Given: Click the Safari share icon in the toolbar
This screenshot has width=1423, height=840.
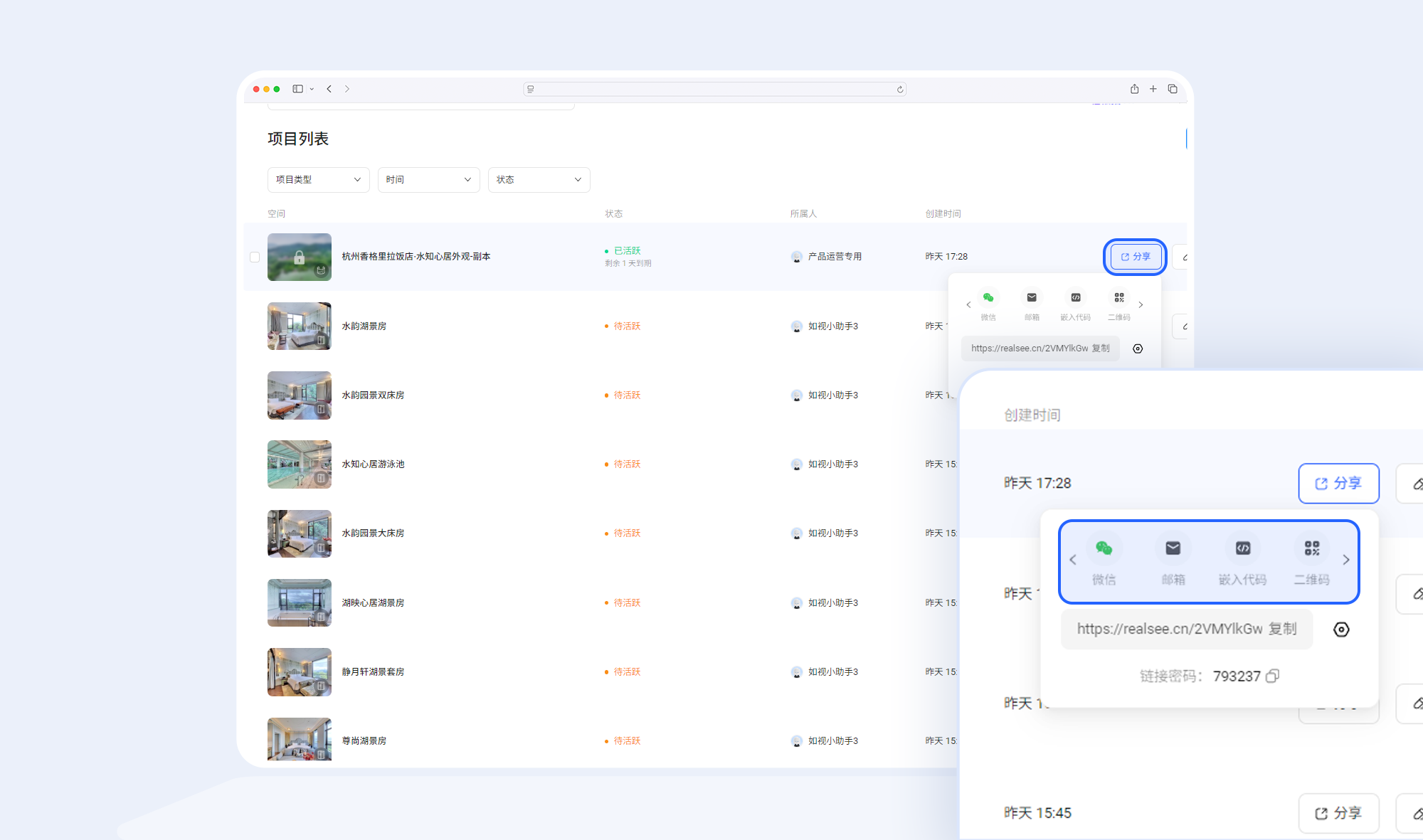Looking at the screenshot, I should pyautogui.click(x=1134, y=89).
